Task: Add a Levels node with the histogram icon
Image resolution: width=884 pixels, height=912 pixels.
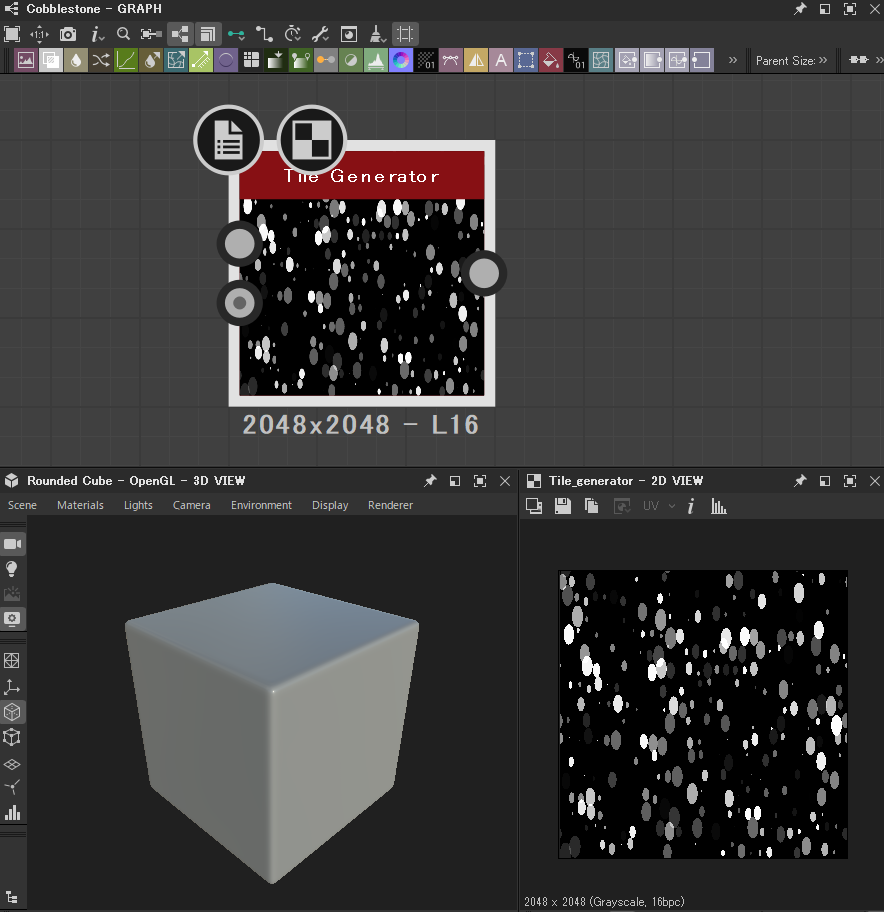Action: point(376,60)
